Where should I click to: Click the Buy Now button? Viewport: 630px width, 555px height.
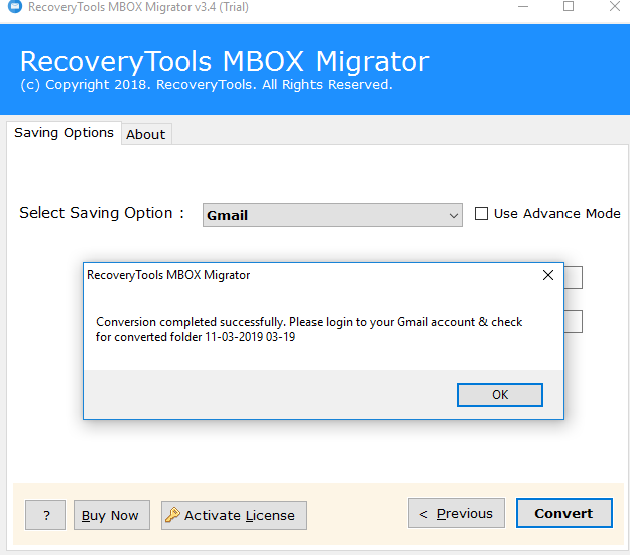click(x=112, y=515)
